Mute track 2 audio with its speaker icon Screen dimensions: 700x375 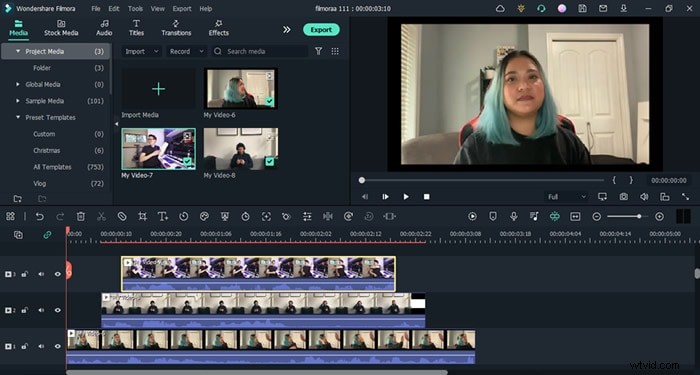41,310
